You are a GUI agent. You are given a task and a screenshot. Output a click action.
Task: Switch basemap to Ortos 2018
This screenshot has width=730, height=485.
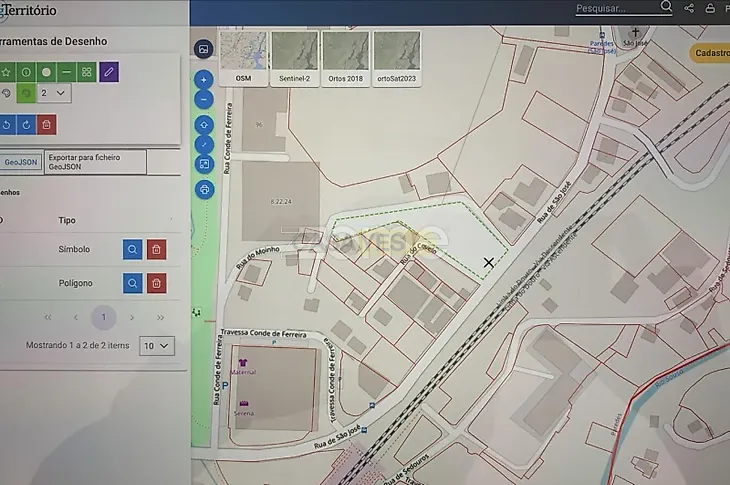345,58
